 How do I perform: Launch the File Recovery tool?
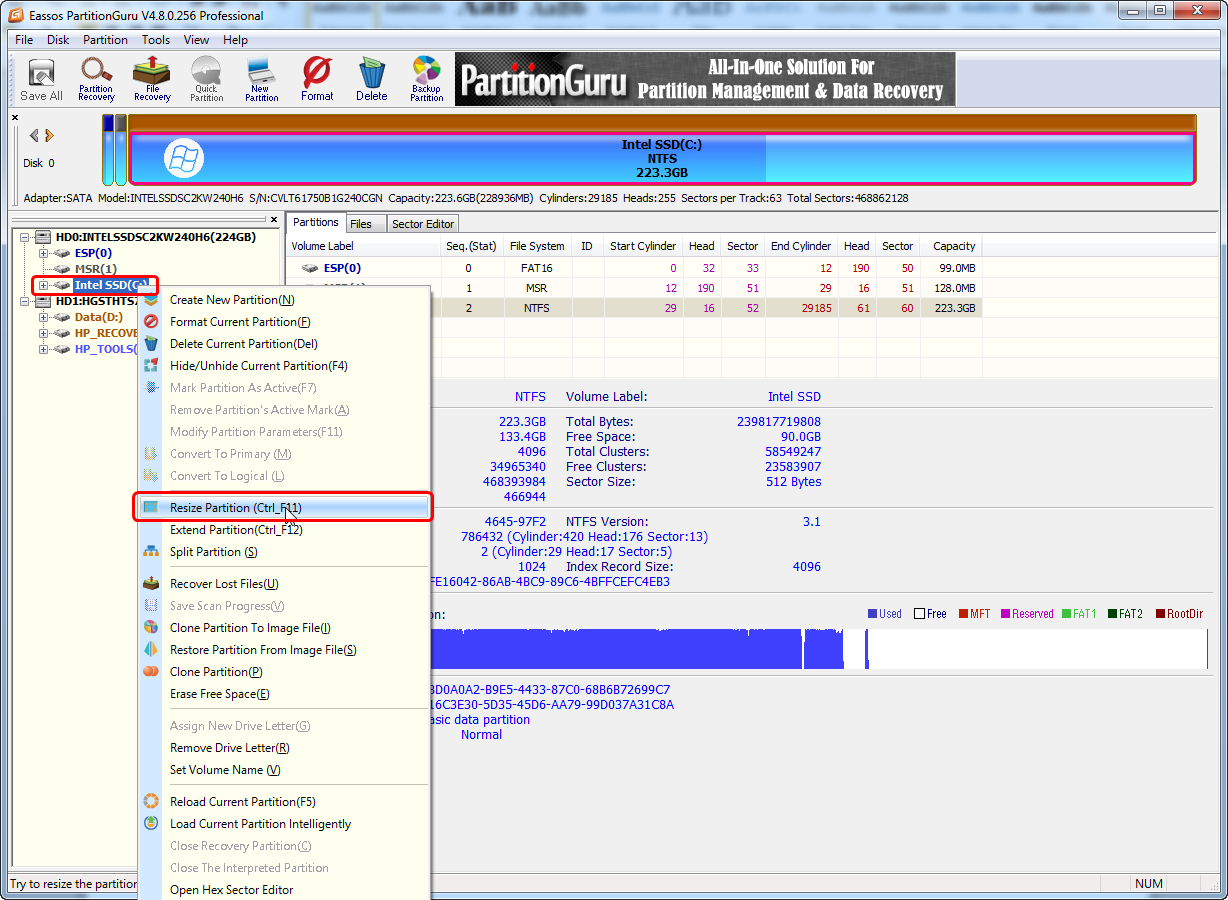point(152,79)
